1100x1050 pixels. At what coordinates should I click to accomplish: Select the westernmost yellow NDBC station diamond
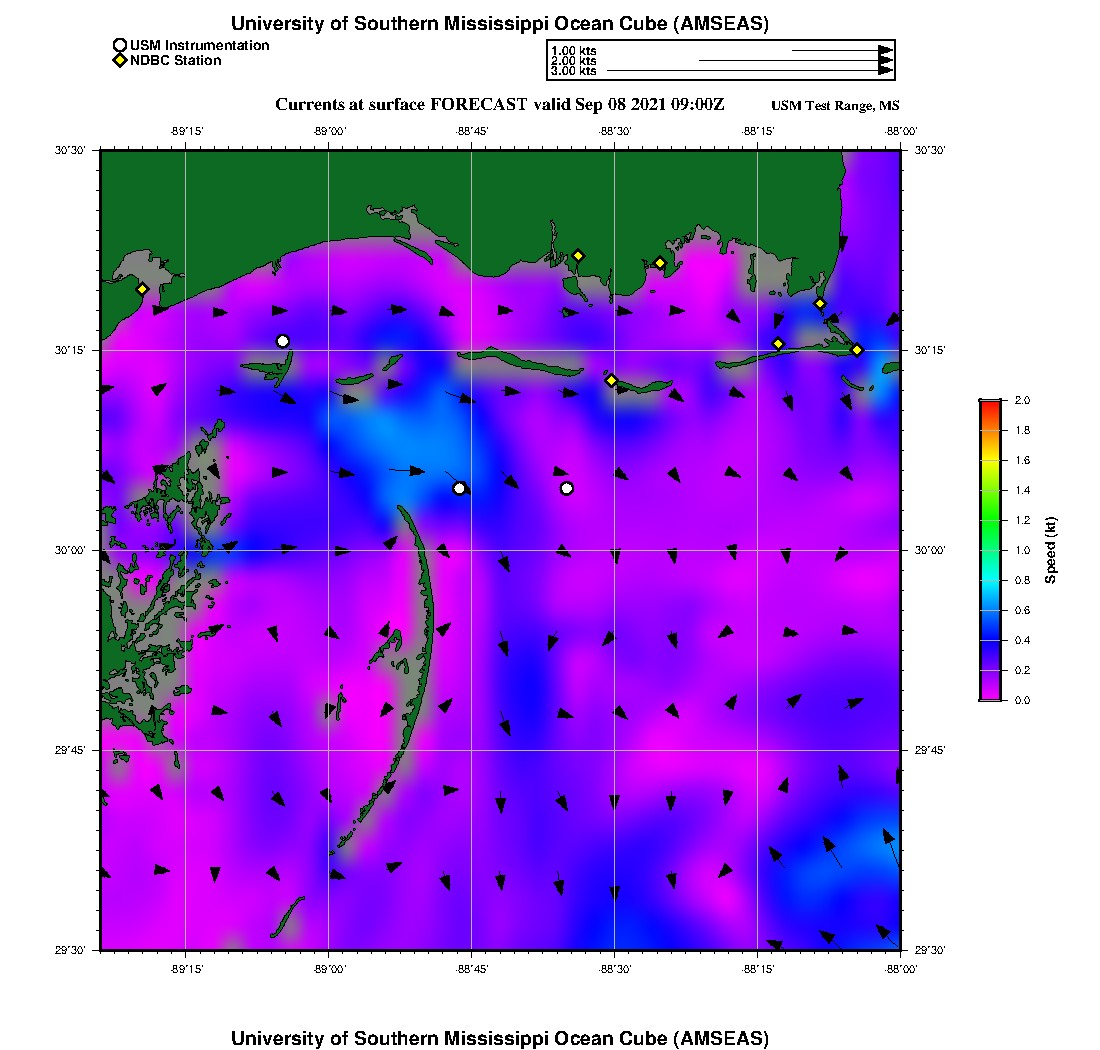click(143, 289)
